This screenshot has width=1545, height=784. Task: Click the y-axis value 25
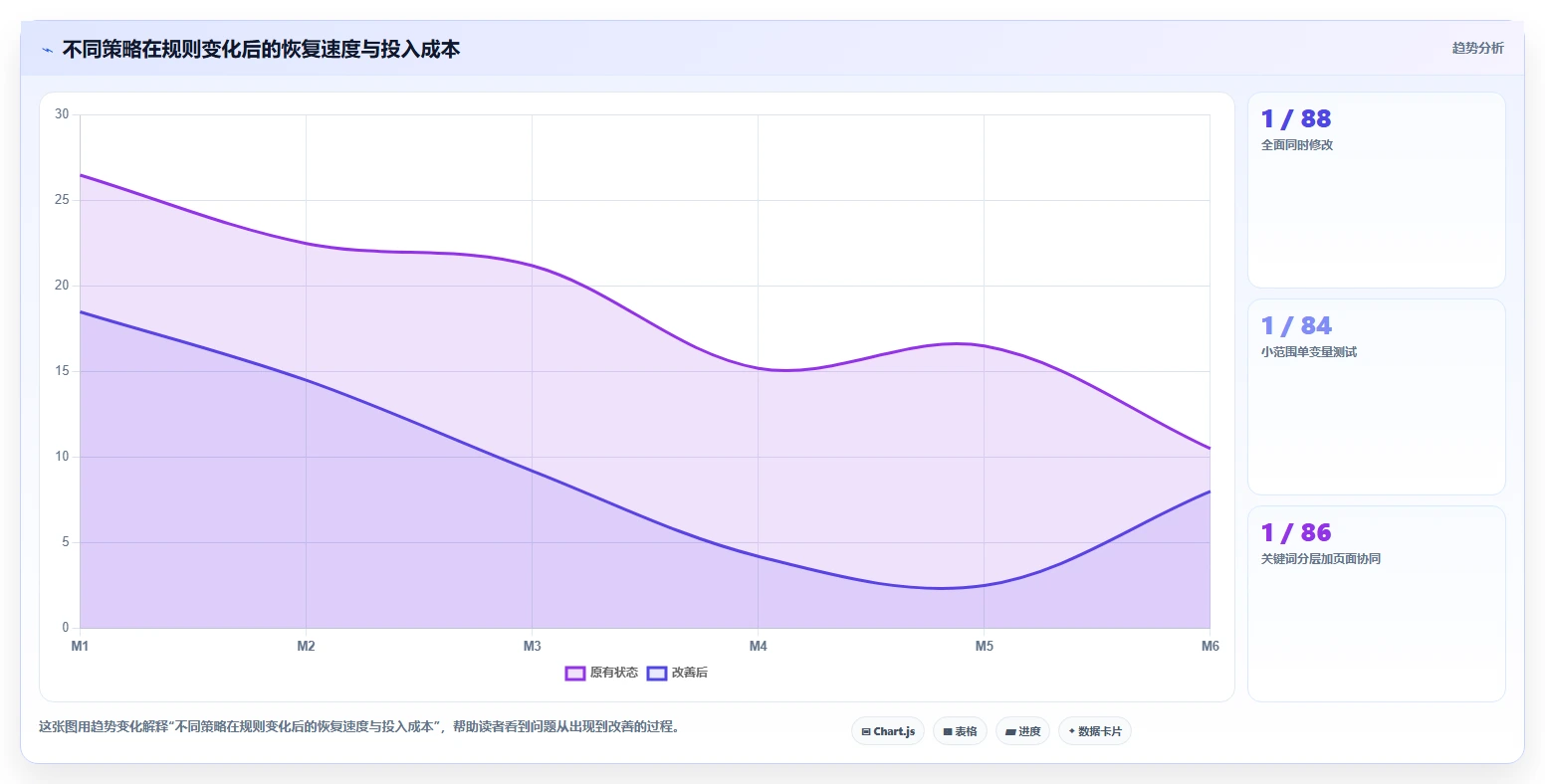tap(62, 200)
